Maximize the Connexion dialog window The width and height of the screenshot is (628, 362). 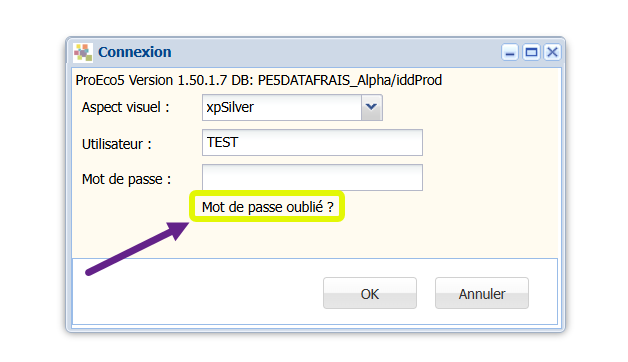(531, 52)
